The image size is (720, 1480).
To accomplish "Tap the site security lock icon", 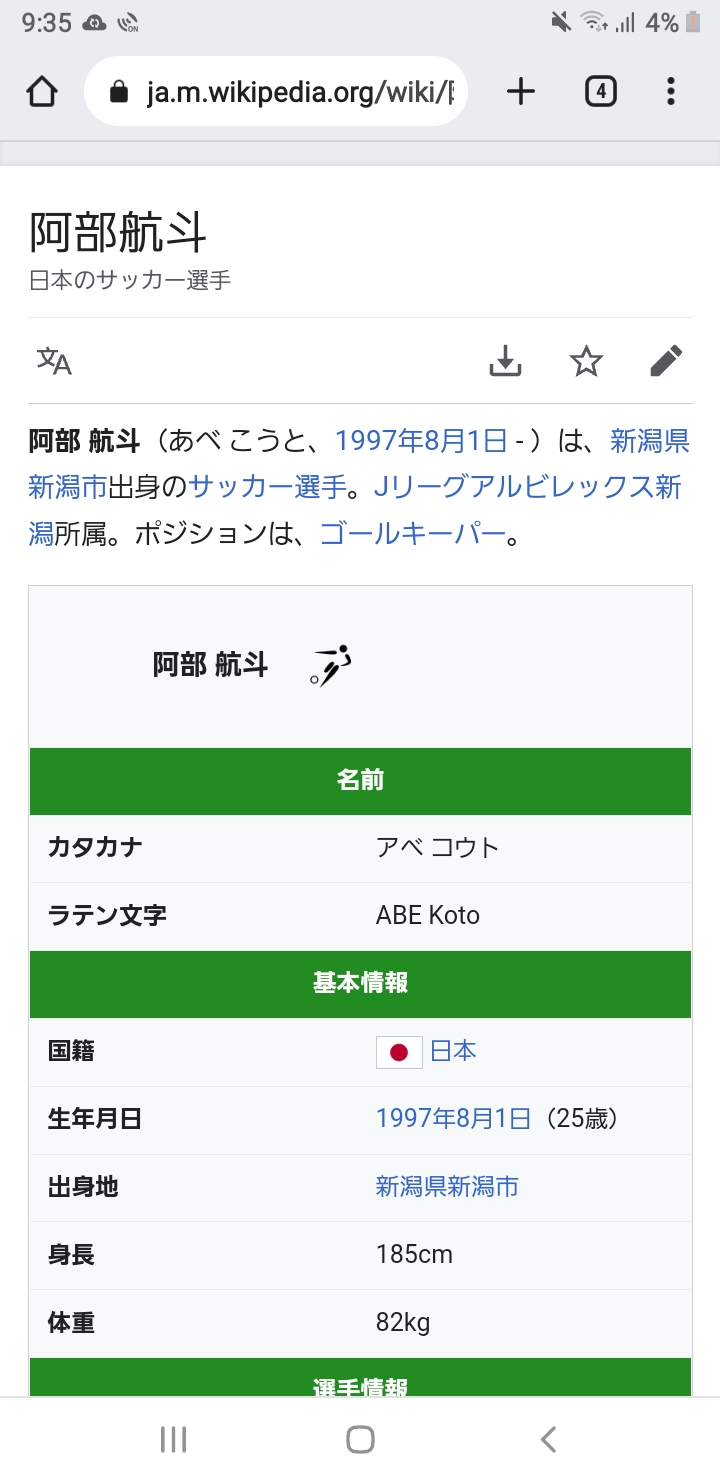I will 119,93.
